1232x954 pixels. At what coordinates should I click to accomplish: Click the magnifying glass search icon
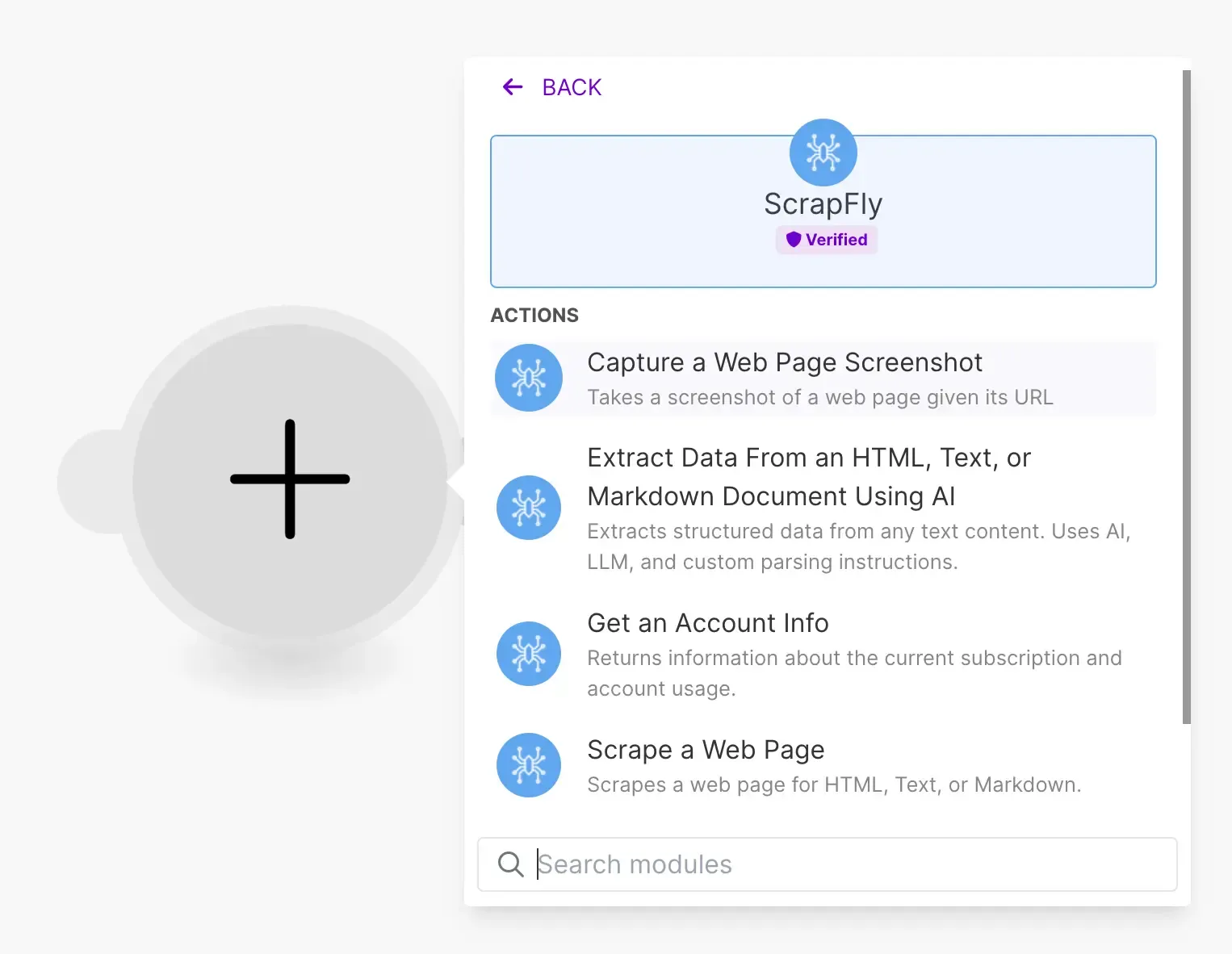510,864
